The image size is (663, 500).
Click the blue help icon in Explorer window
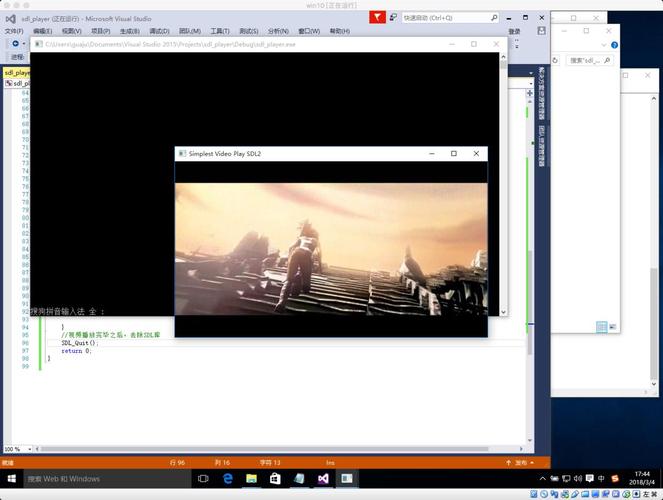(x=614, y=45)
